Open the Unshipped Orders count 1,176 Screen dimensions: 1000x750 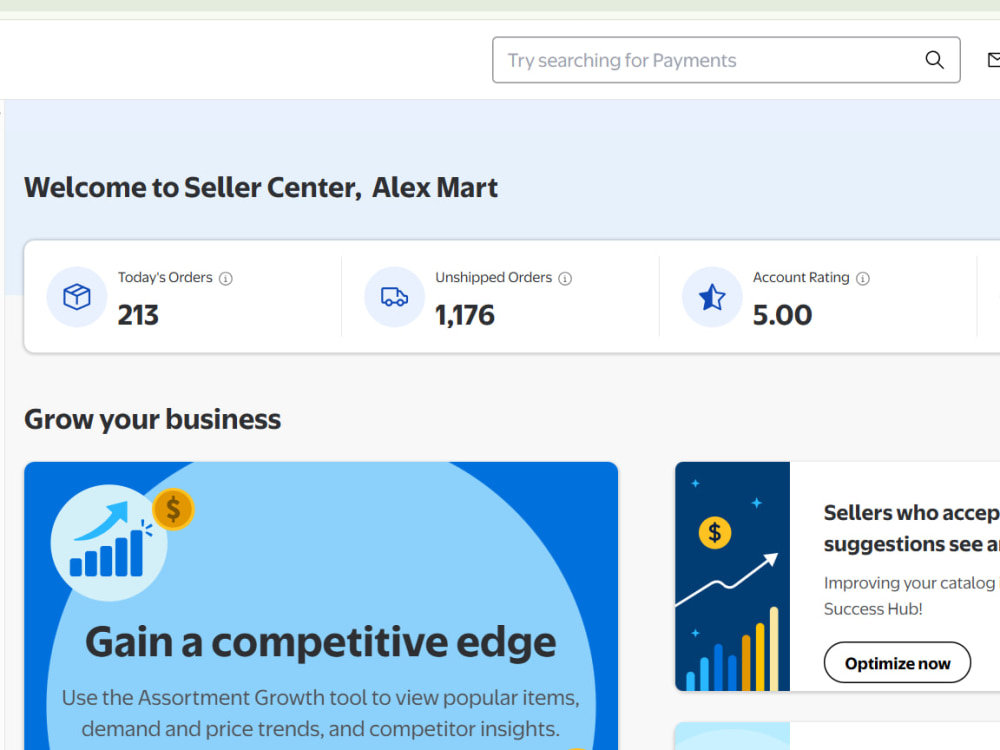tap(464, 315)
